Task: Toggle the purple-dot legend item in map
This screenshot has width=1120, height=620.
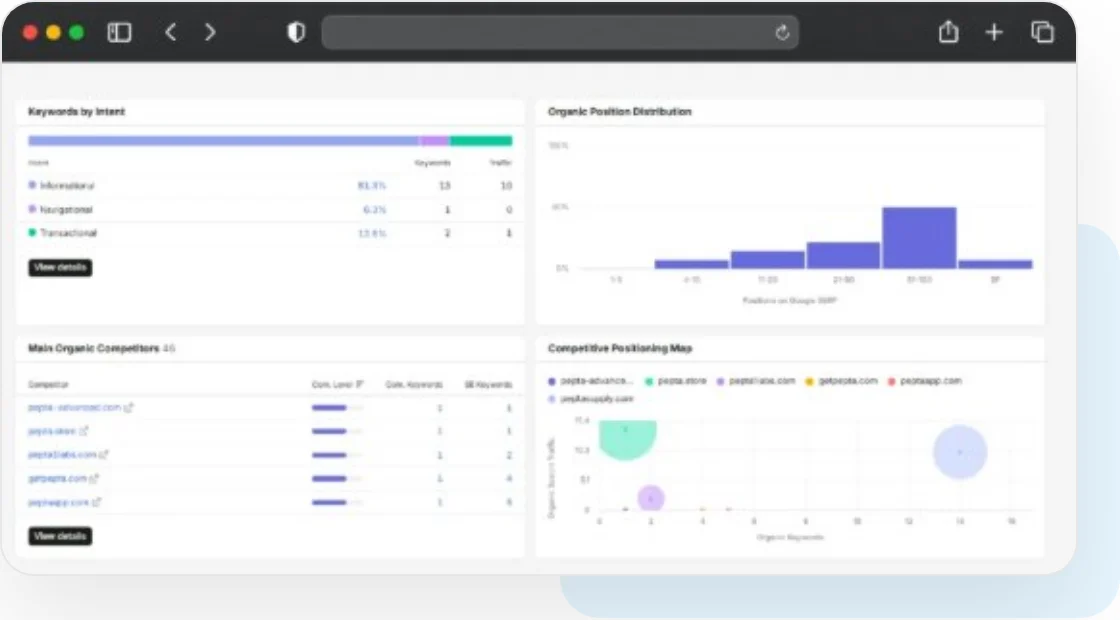Action: [x=756, y=381]
